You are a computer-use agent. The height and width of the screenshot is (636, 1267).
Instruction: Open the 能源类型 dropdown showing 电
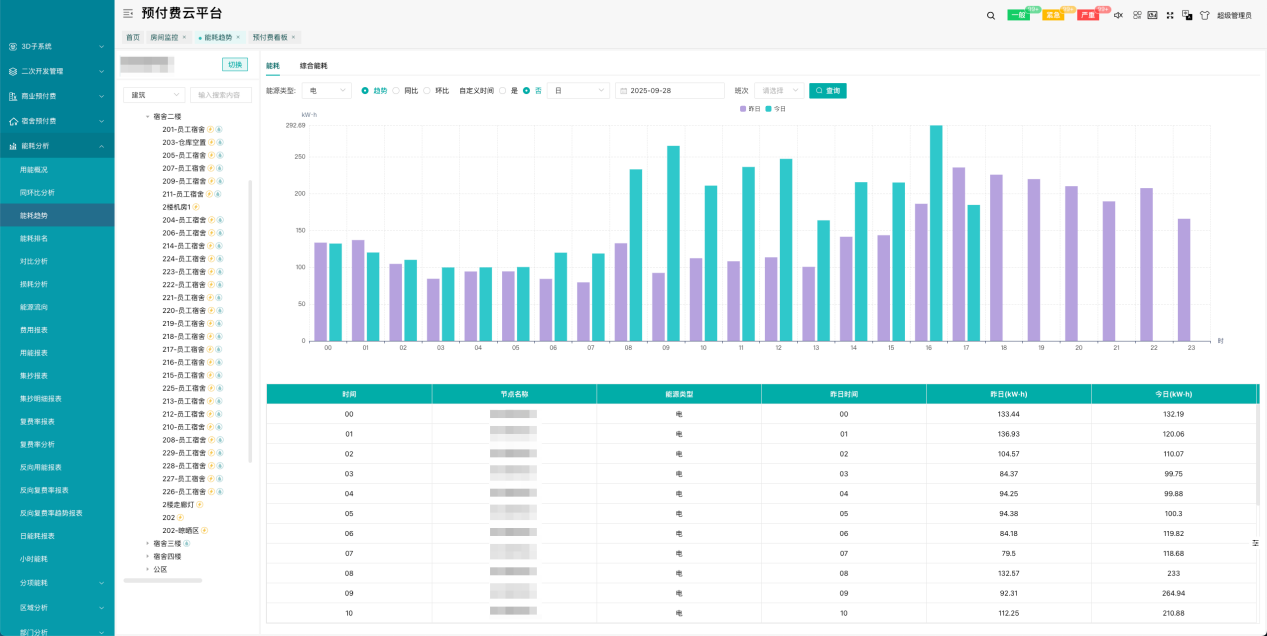[x=326, y=90]
